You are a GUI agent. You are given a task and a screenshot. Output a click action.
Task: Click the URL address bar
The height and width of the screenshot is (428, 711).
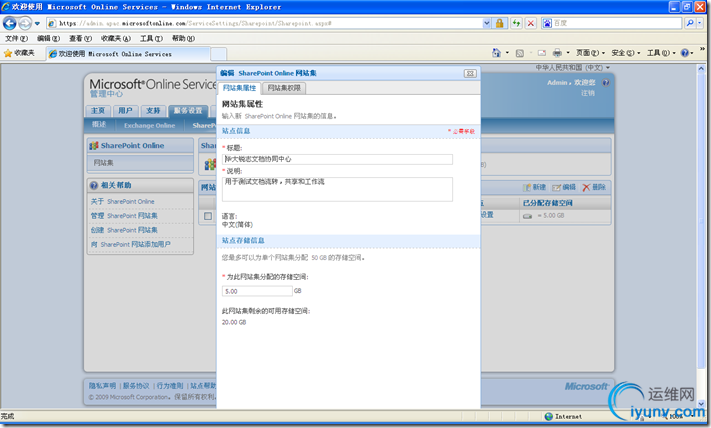click(x=265, y=23)
